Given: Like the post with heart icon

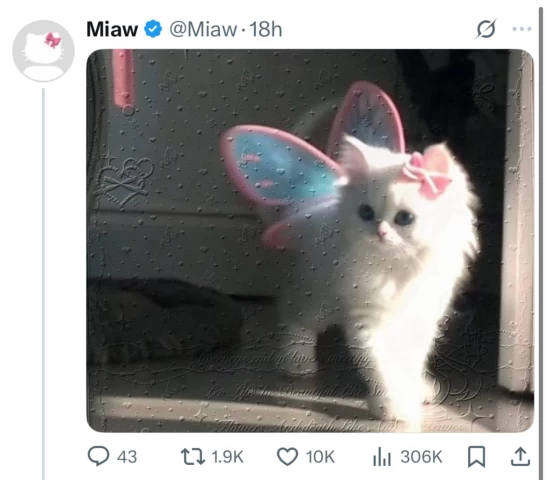Looking at the screenshot, I should pos(287,457).
